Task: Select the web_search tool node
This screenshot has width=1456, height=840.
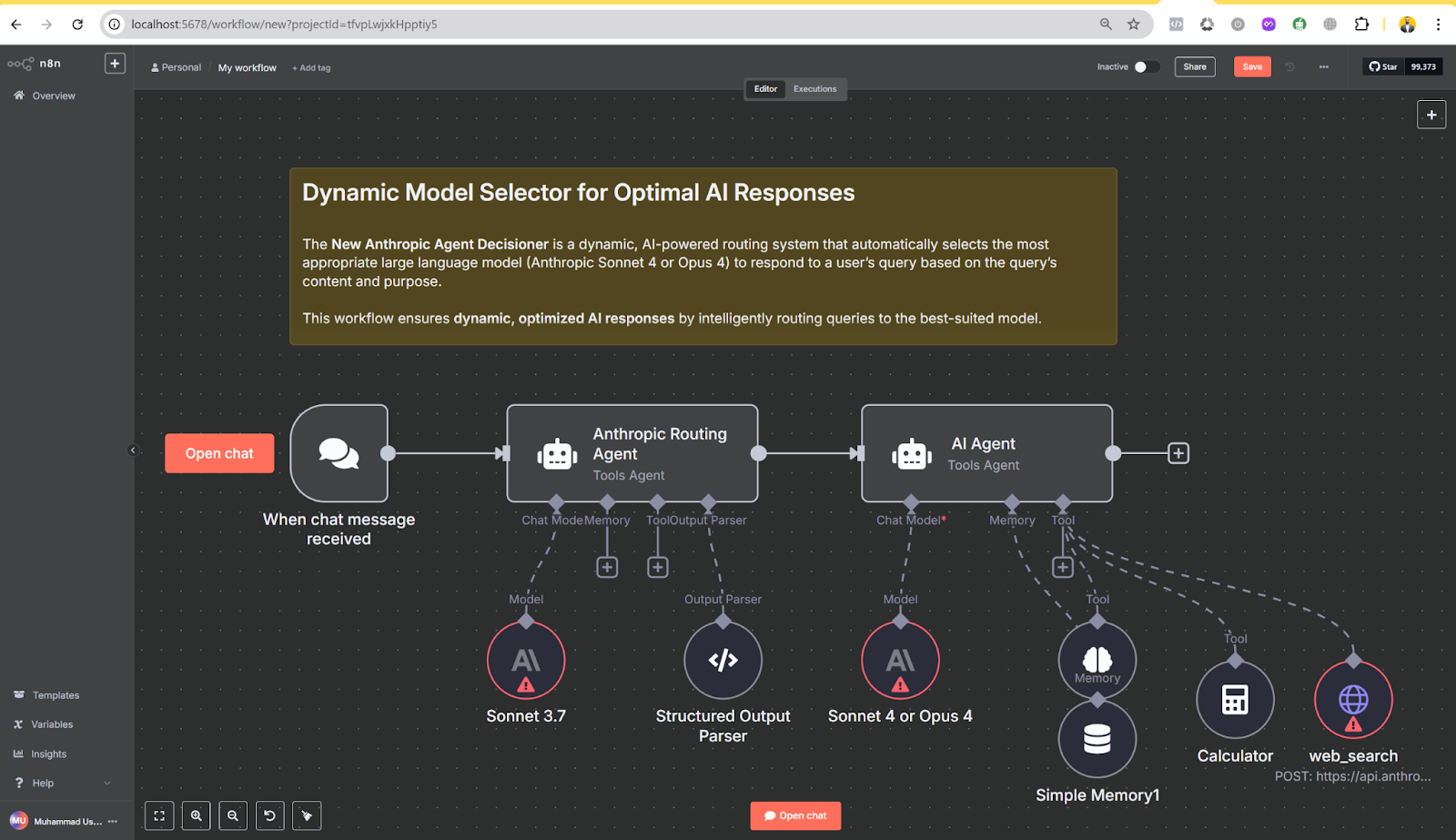Action: pyautogui.click(x=1353, y=700)
